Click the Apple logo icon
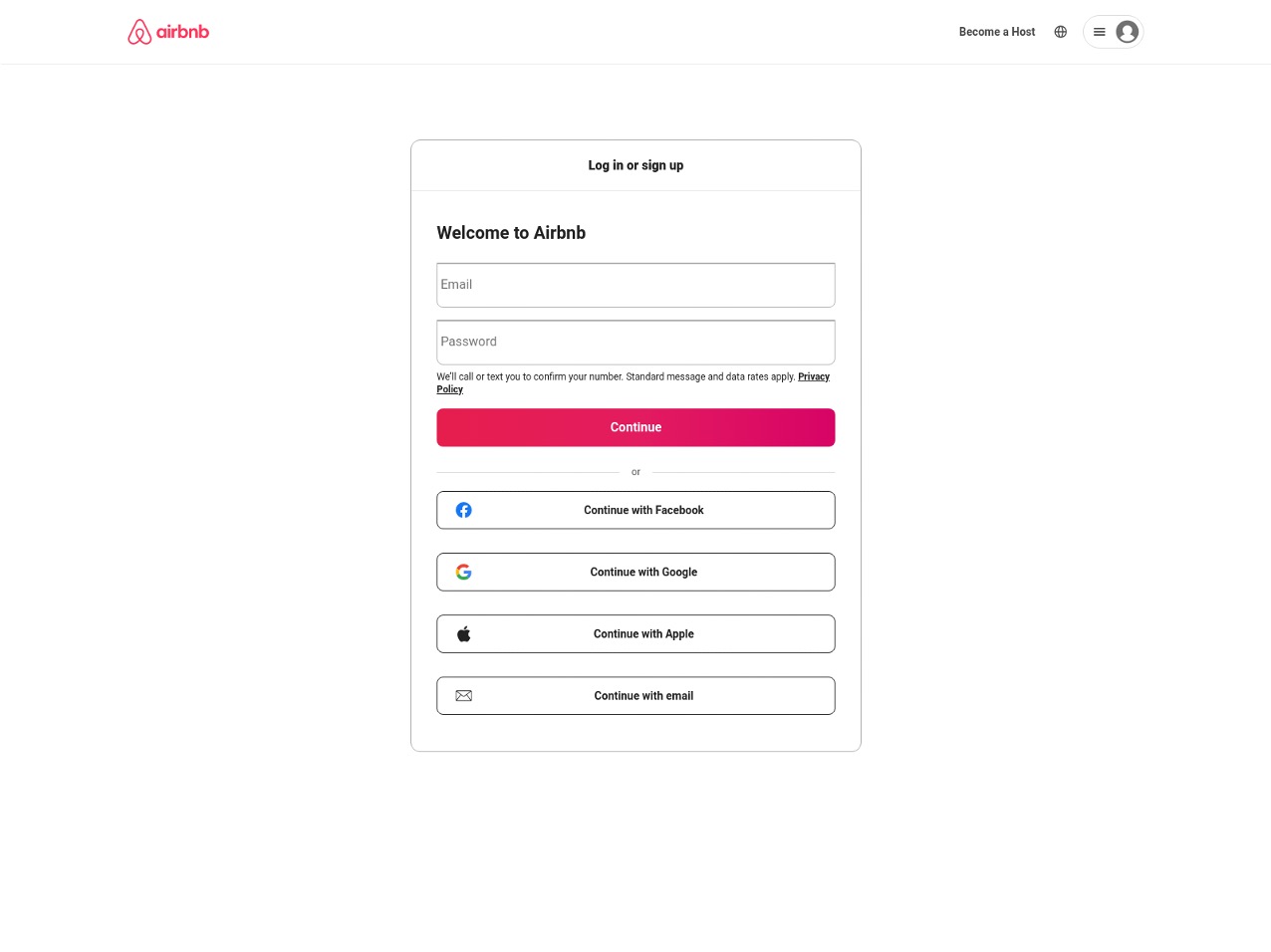The height and width of the screenshot is (952, 1271). (463, 634)
